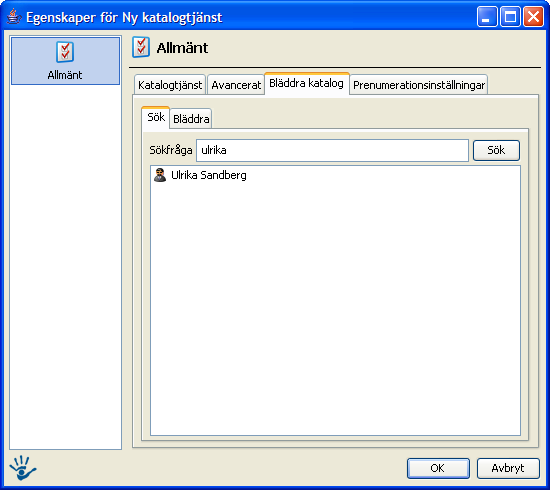Close the dialog with the red X
Image resolution: width=550 pixels, height=490 pixels.
pyautogui.click(x=533, y=16)
